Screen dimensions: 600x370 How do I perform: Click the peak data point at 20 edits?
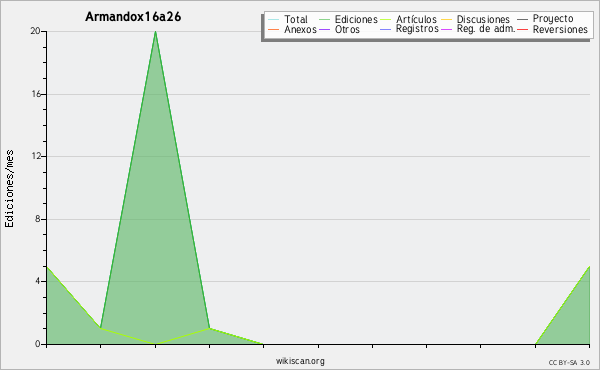point(155,32)
